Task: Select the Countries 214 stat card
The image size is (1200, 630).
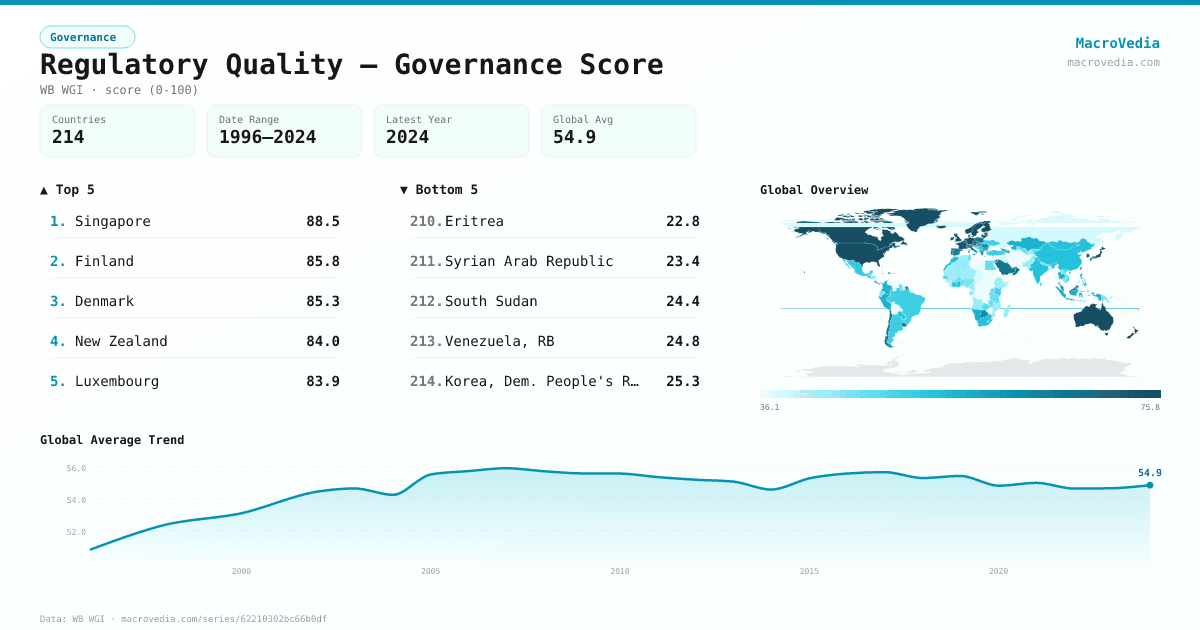Action: (118, 131)
